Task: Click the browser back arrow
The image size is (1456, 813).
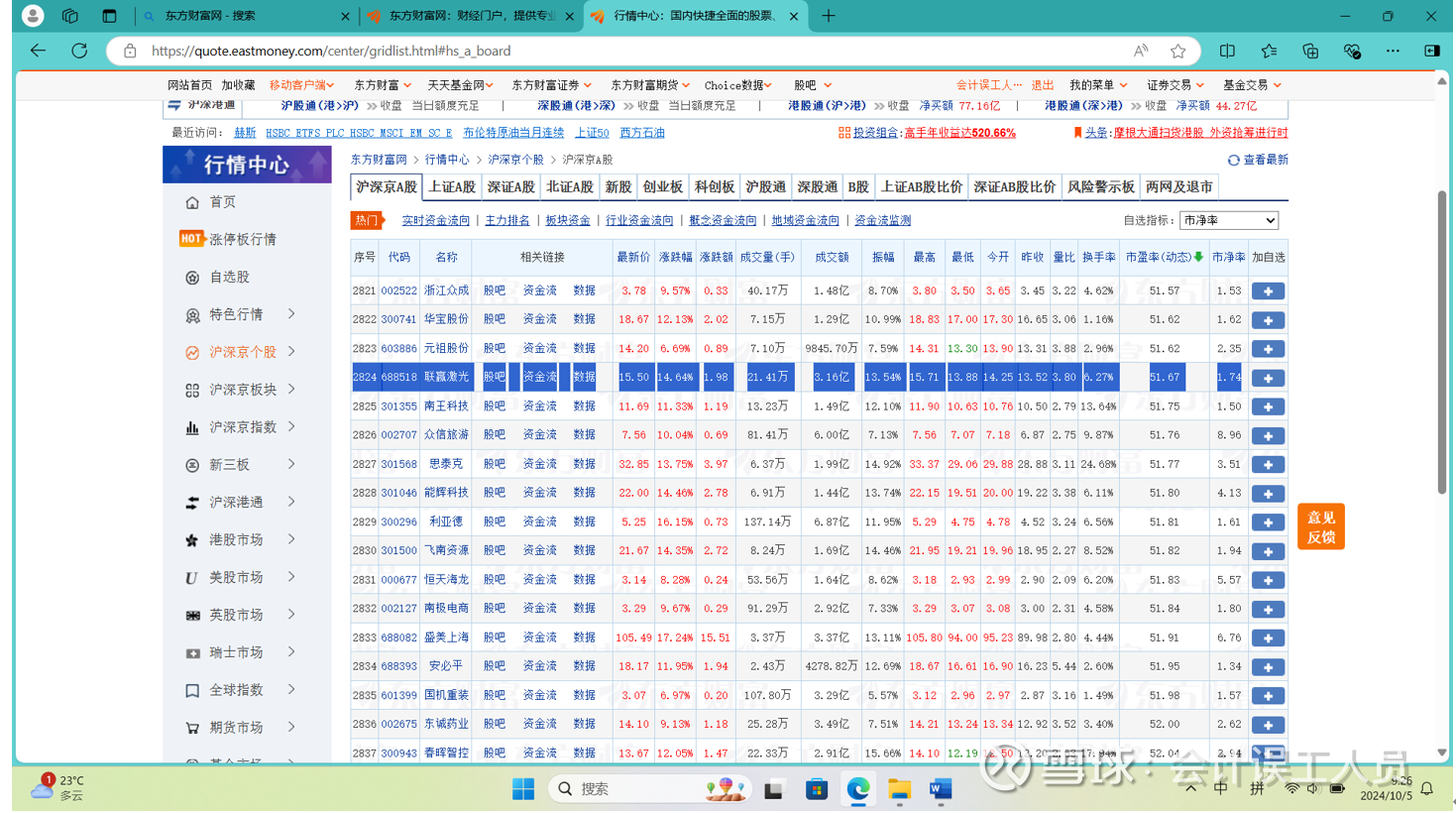Action: coord(38,51)
